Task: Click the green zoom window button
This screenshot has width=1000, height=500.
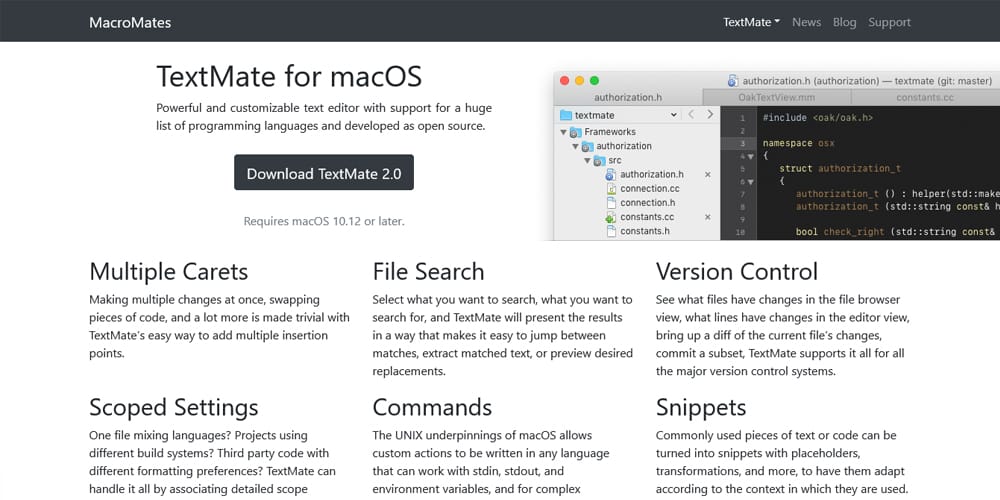Action: click(594, 81)
